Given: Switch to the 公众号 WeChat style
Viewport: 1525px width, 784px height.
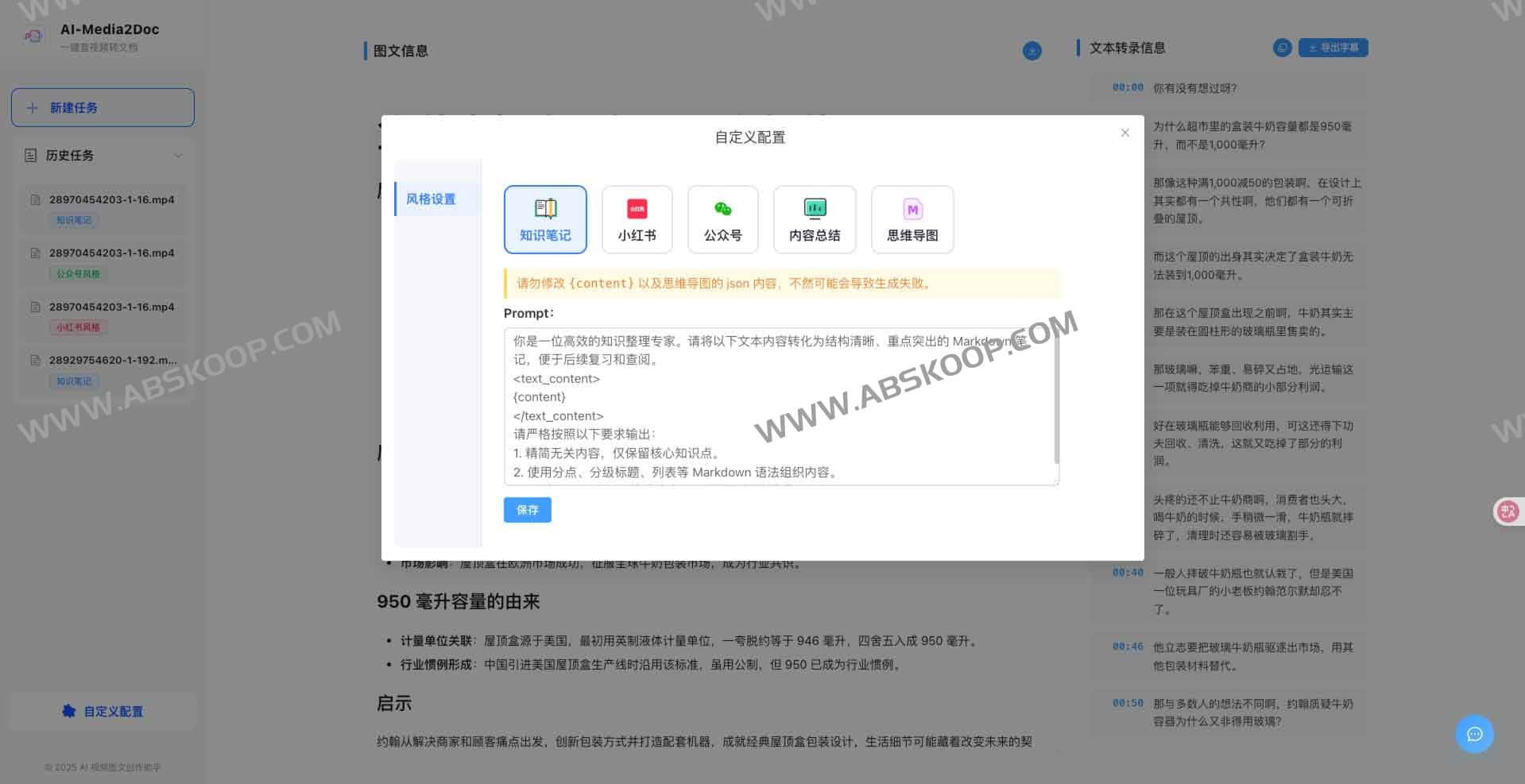Looking at the screenshot, I should (722, 219).
